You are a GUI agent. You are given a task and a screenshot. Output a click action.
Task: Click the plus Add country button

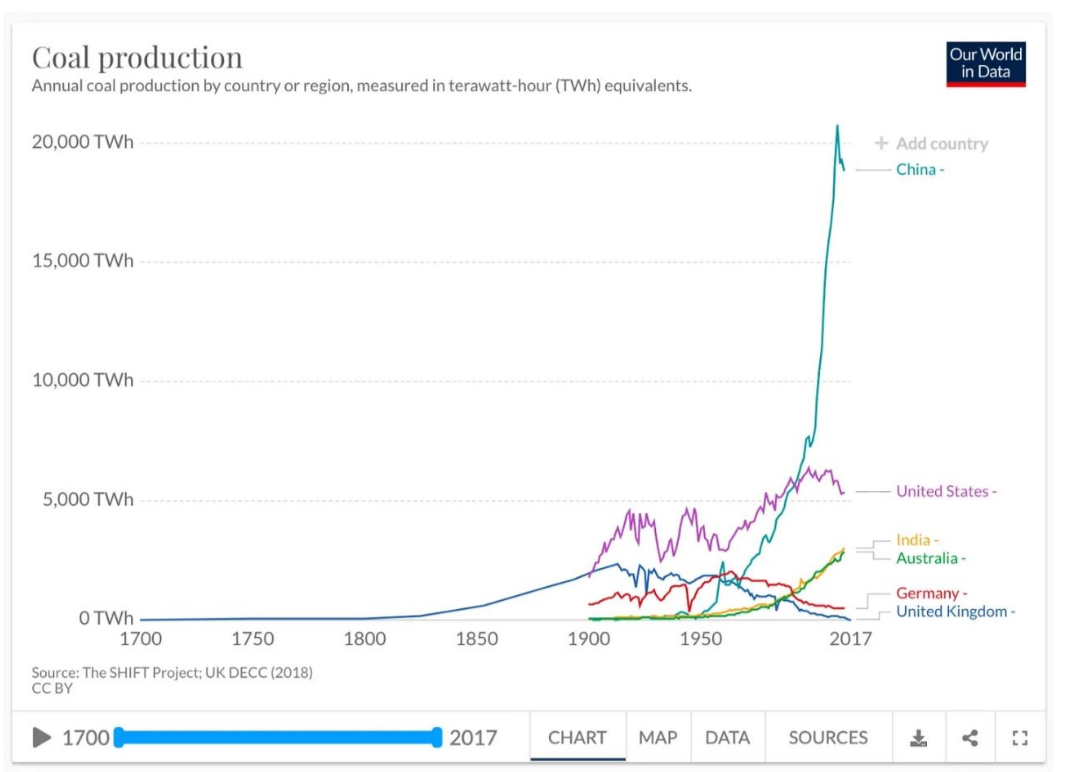click(x=932, y=144)
